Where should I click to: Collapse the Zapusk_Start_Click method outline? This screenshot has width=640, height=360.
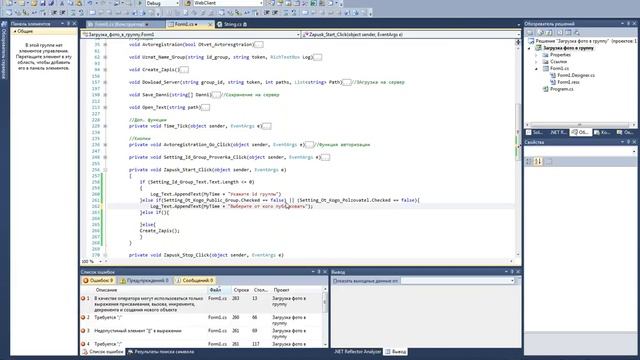105,170
